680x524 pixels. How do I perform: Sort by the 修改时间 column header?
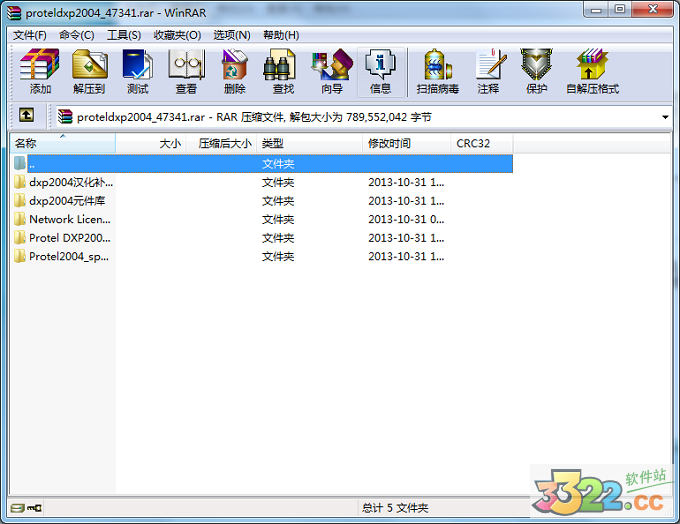click(406, 143)
